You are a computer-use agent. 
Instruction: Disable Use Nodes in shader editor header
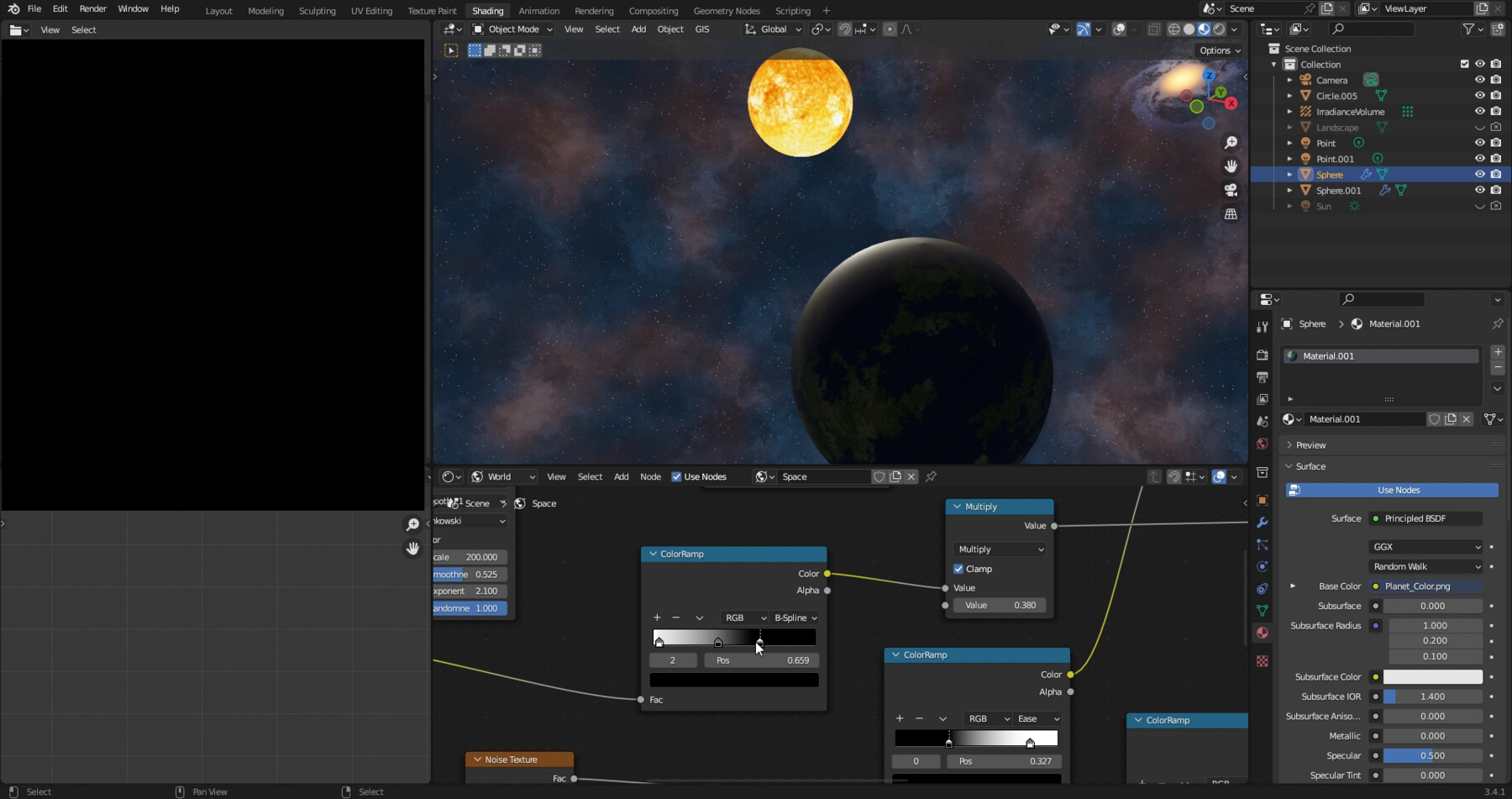click(677, 476)
